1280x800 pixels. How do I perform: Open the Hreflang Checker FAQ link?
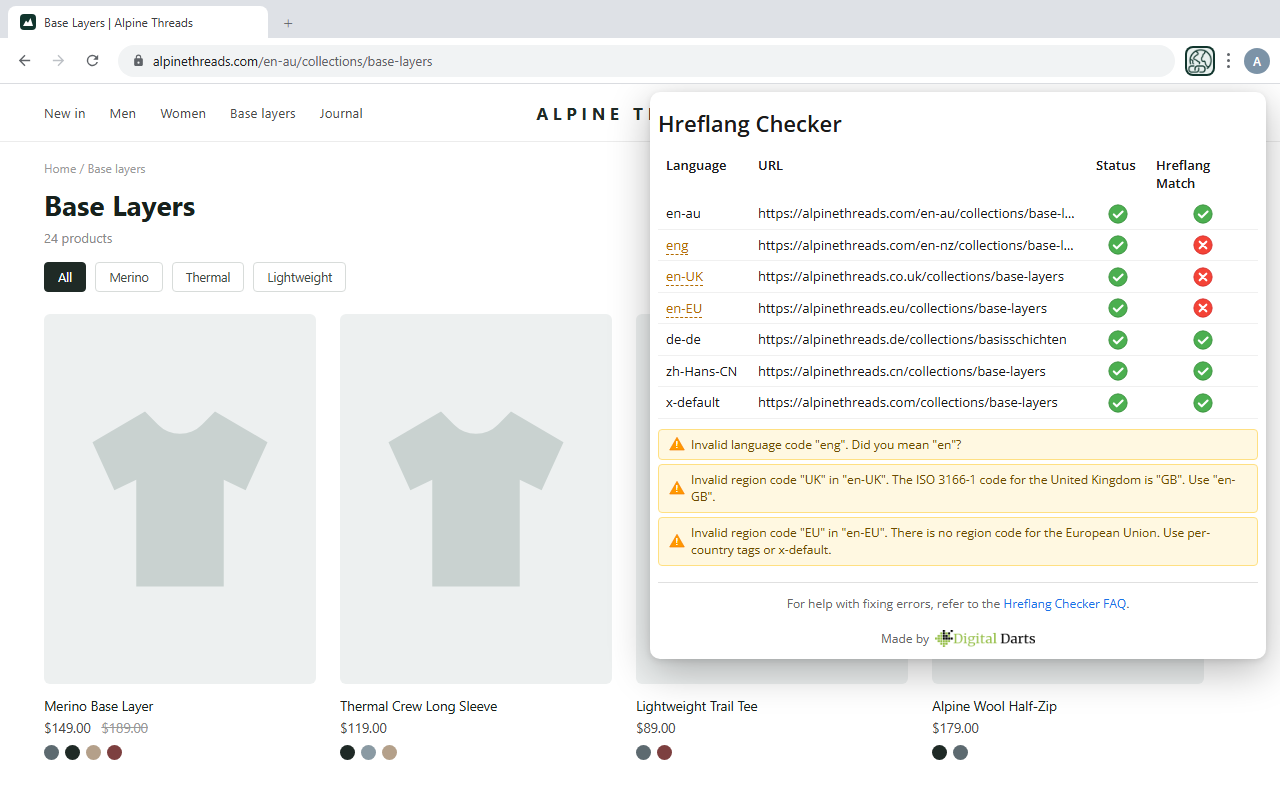(1065, 604)
